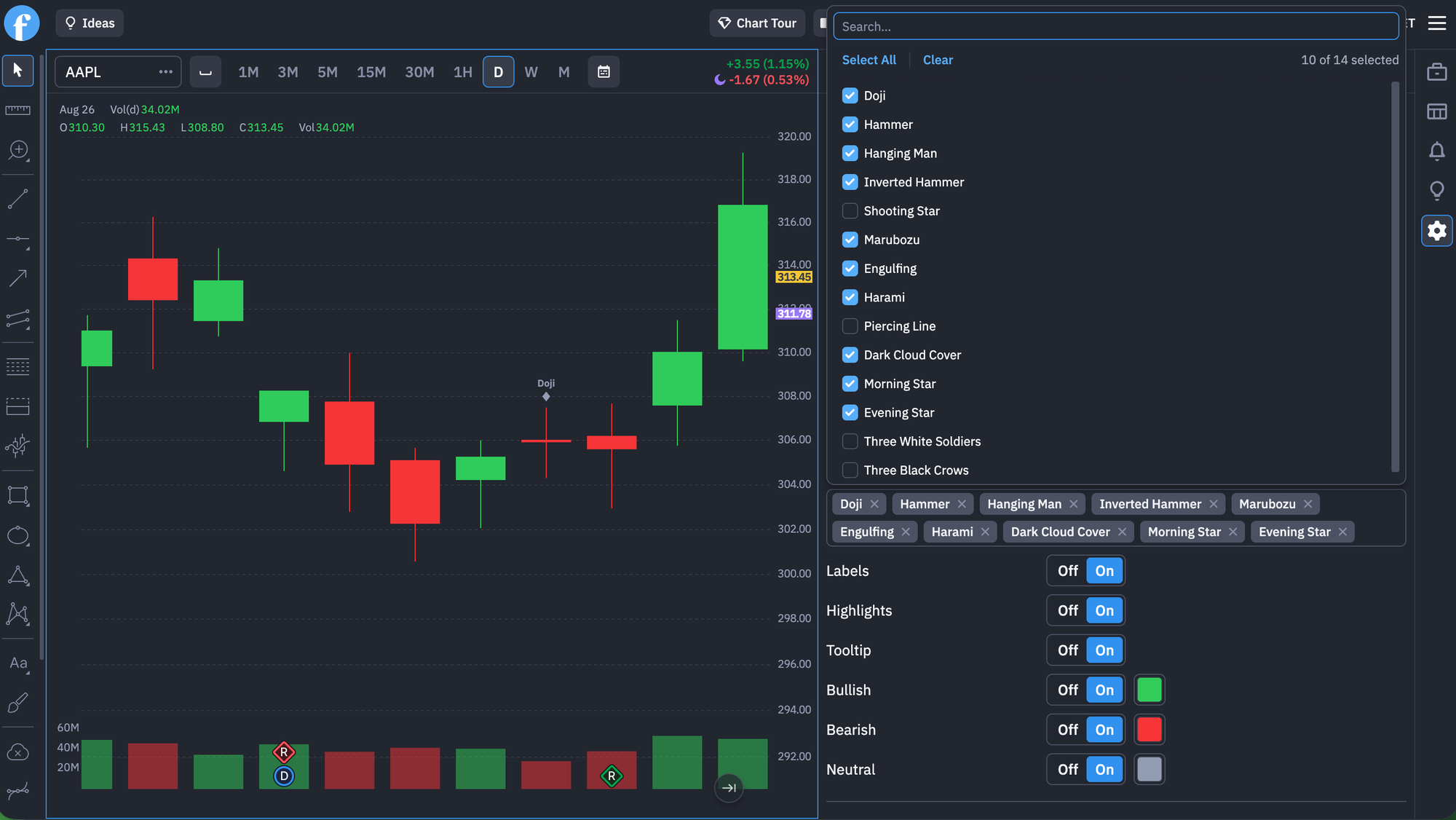Switch to weekly W timeframe
This screenshot has height=820, width=1456.
531,72
